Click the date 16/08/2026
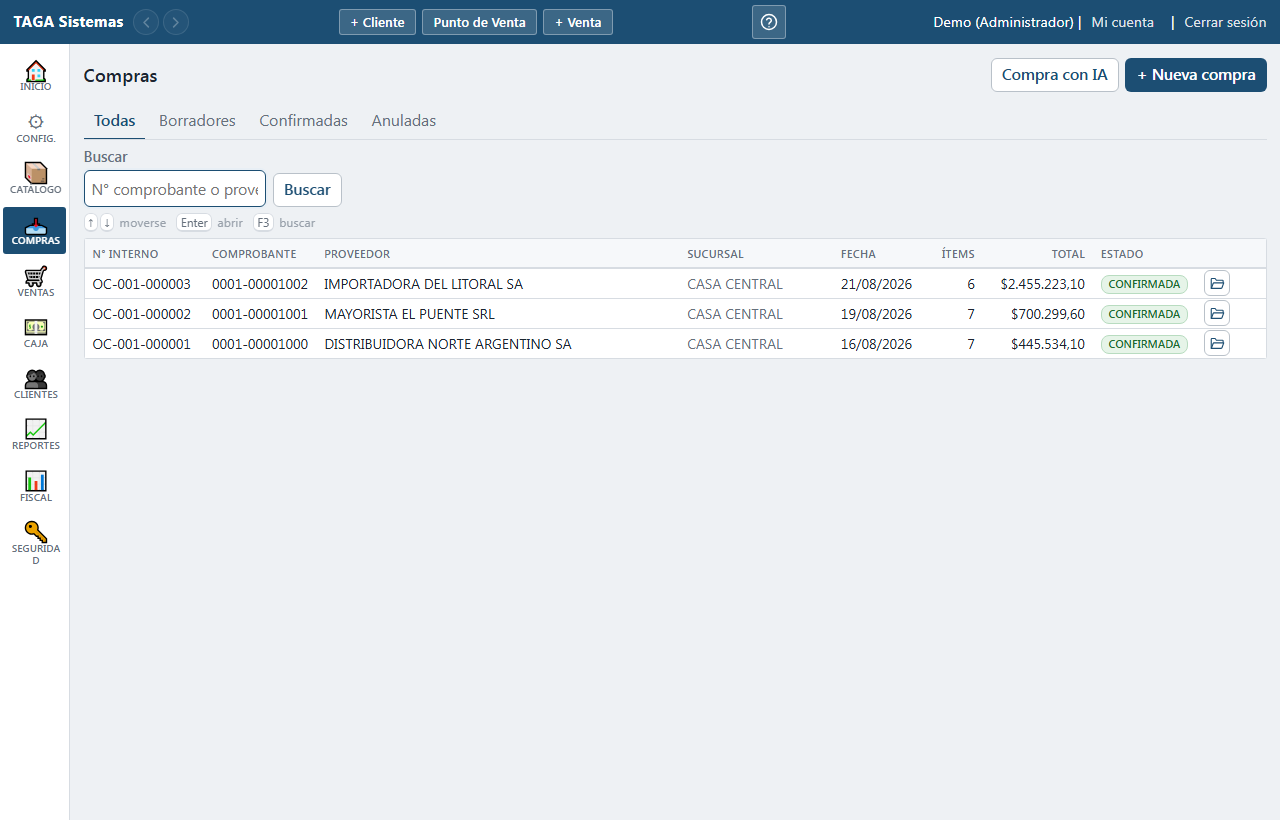 click(876, 344)
